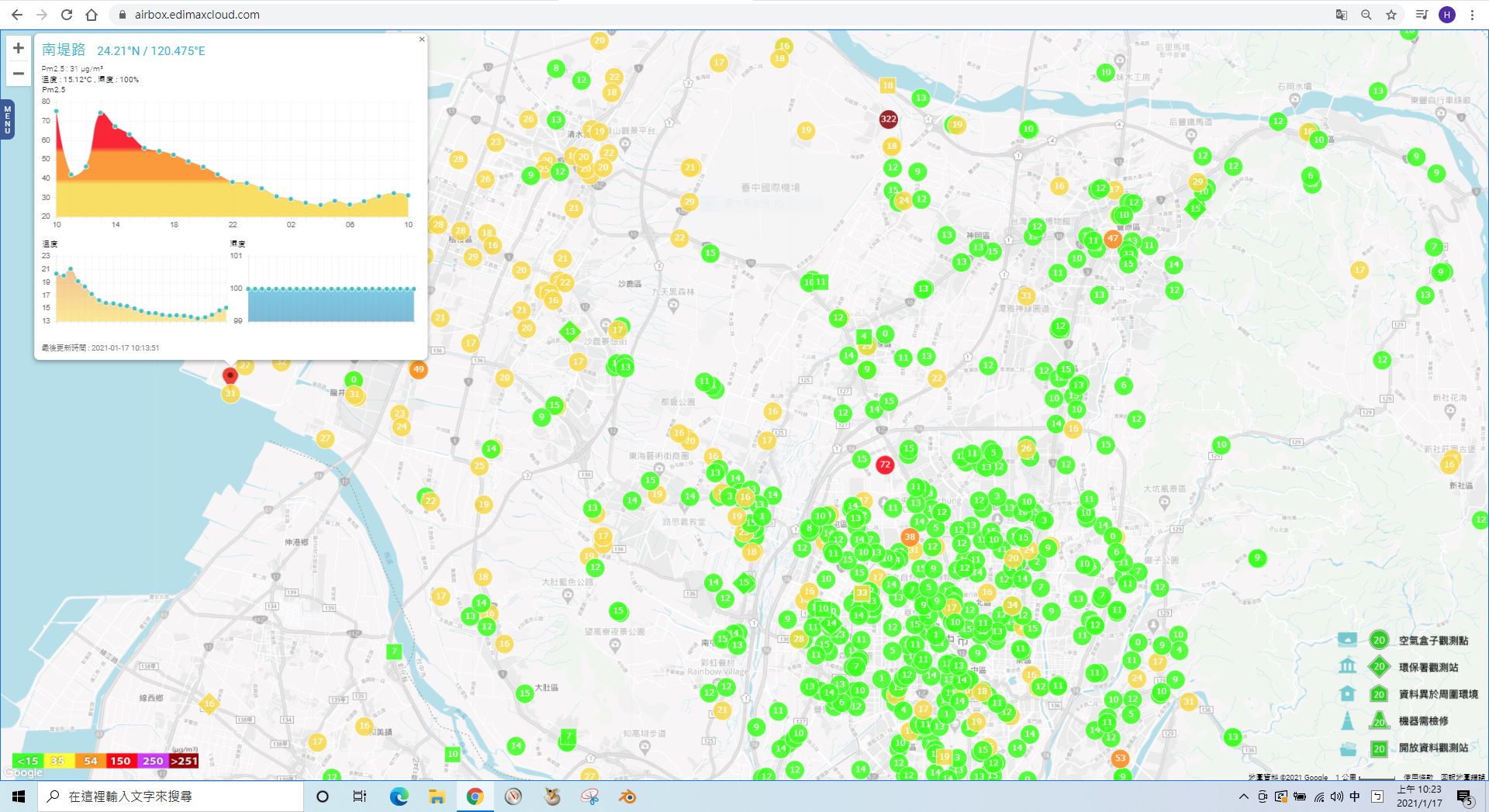
Task: Open Blender from taskbar
Action: [x=627, y=796]
